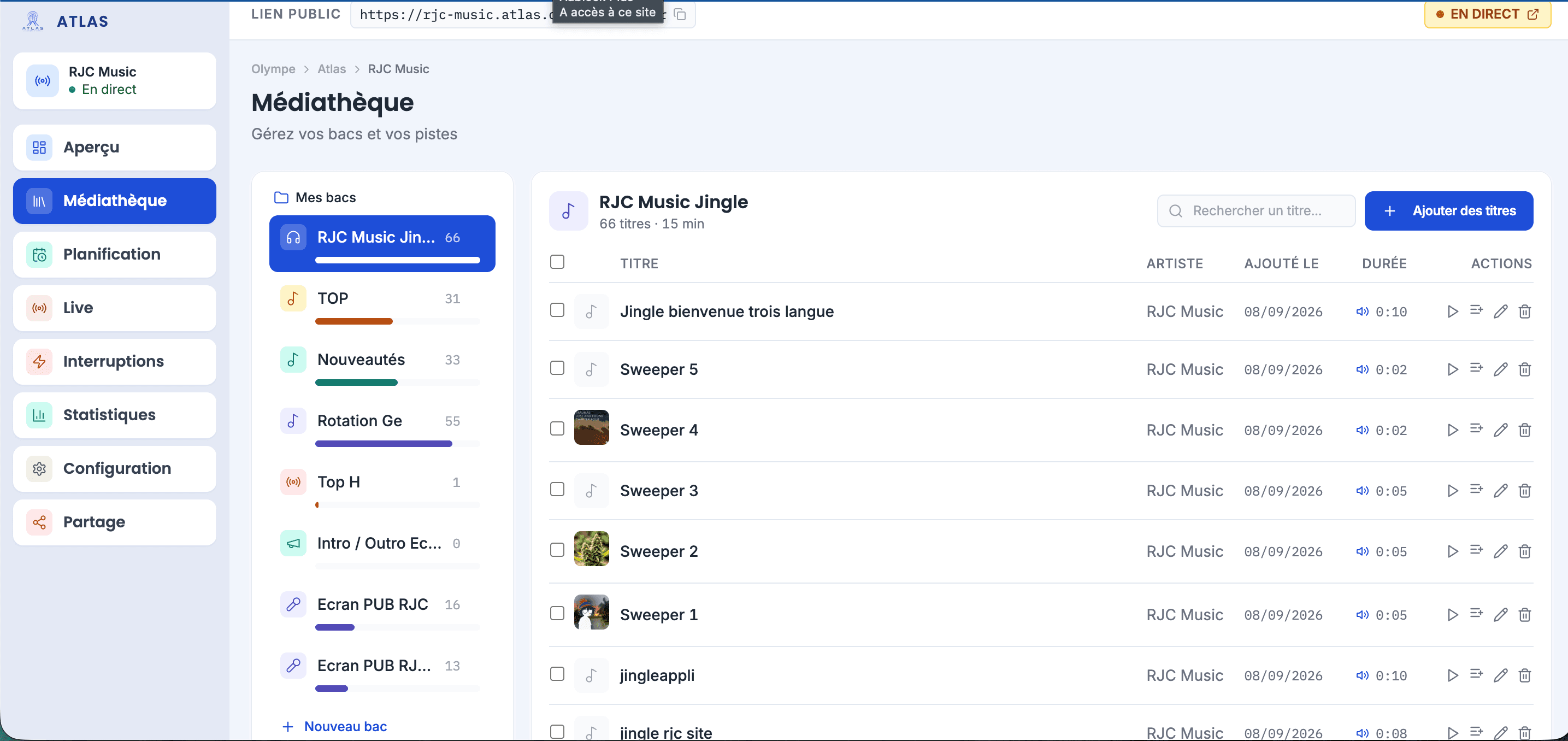Screen dimensions: 1568x741
Task: Play the Sweeper 5 track
Action: [x=1452, y=369]
